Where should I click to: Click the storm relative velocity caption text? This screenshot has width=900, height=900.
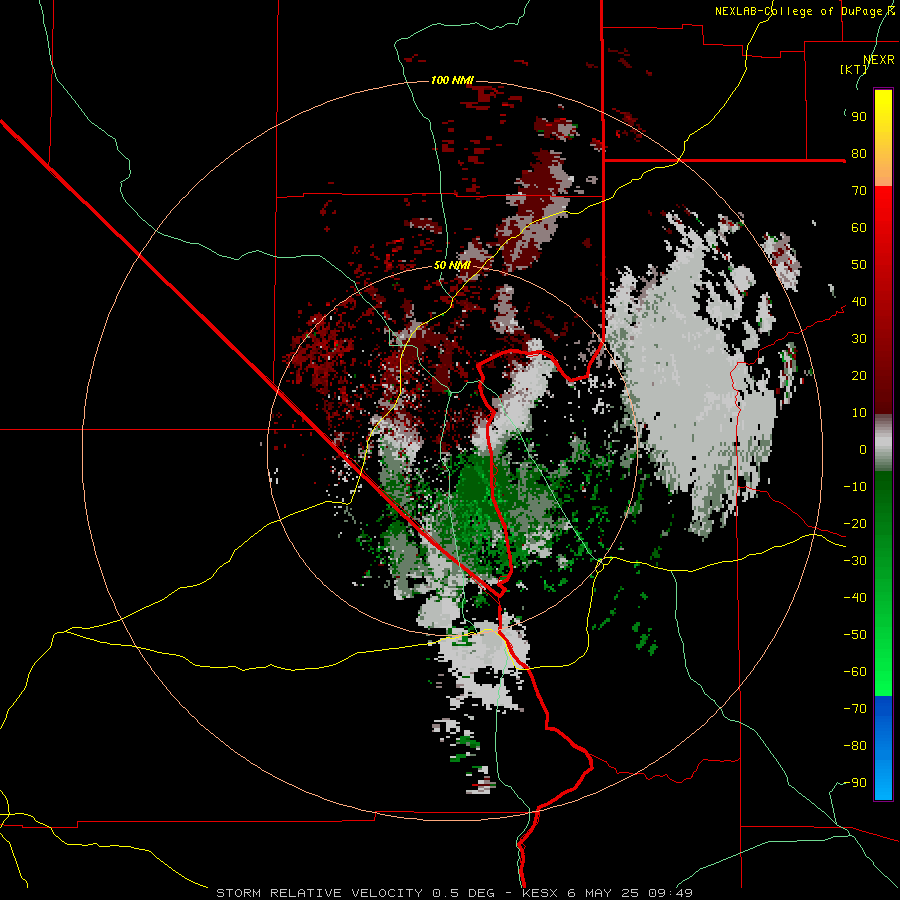pyautogui.click(x=454, y=893)
